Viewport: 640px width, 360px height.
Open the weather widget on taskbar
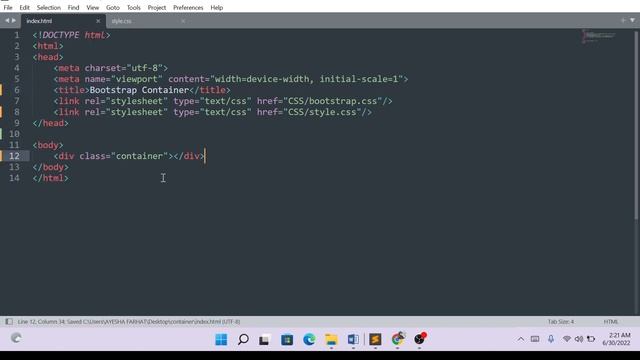coord(16,338)
